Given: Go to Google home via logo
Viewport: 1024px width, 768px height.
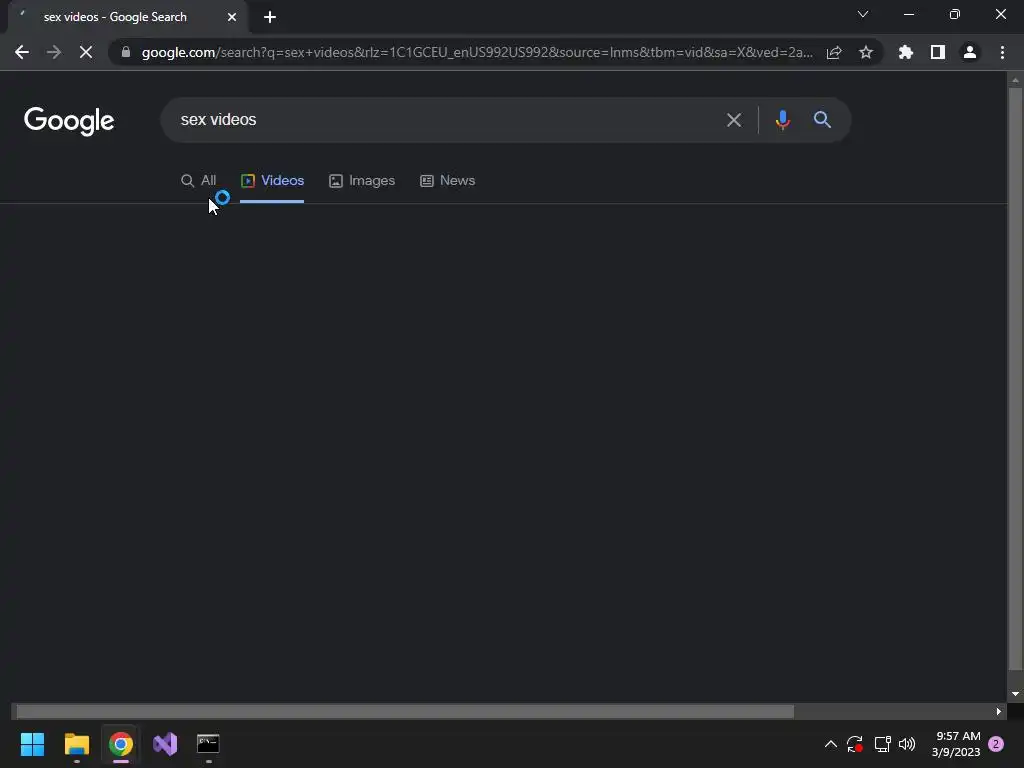Looking at the screenshot, I should coord(69,121).
